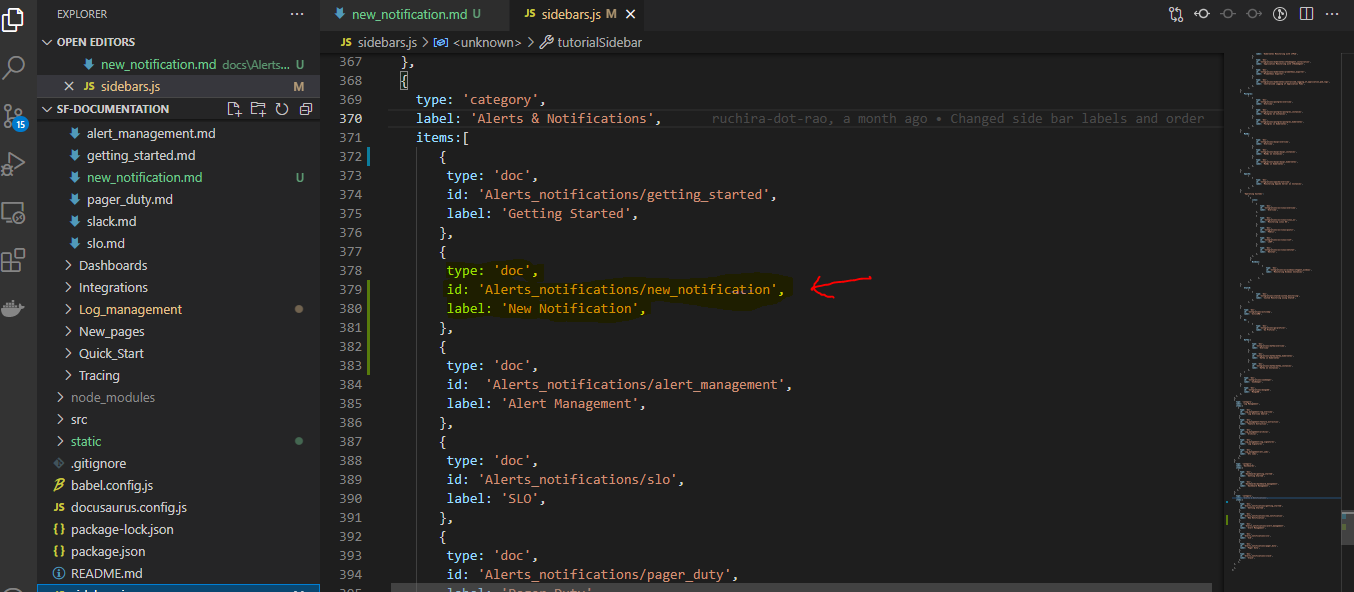
Task: Expand the Dashboards folder
Action: [x=112, y=265]
